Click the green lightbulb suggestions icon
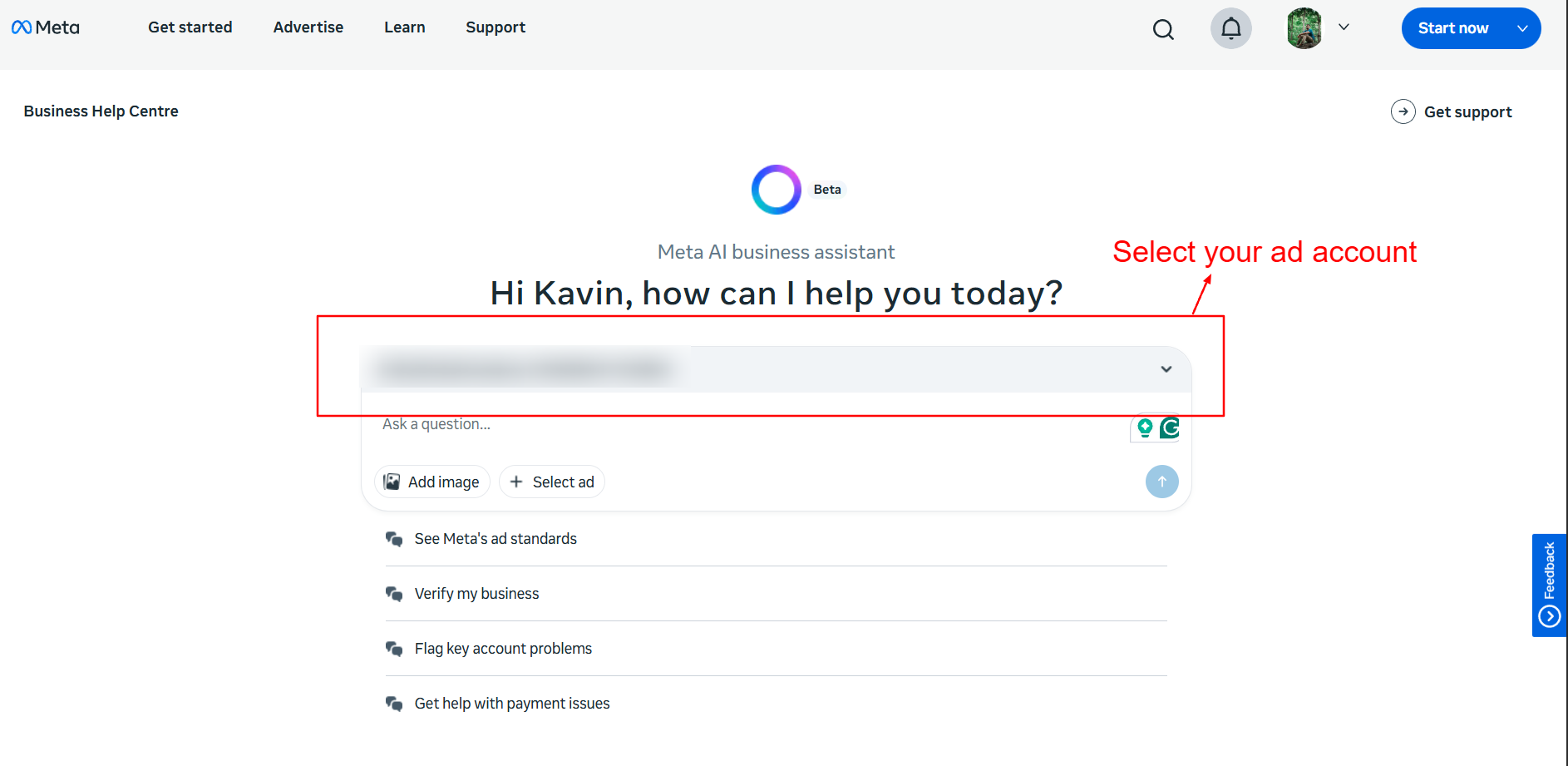 (1146, 428)
